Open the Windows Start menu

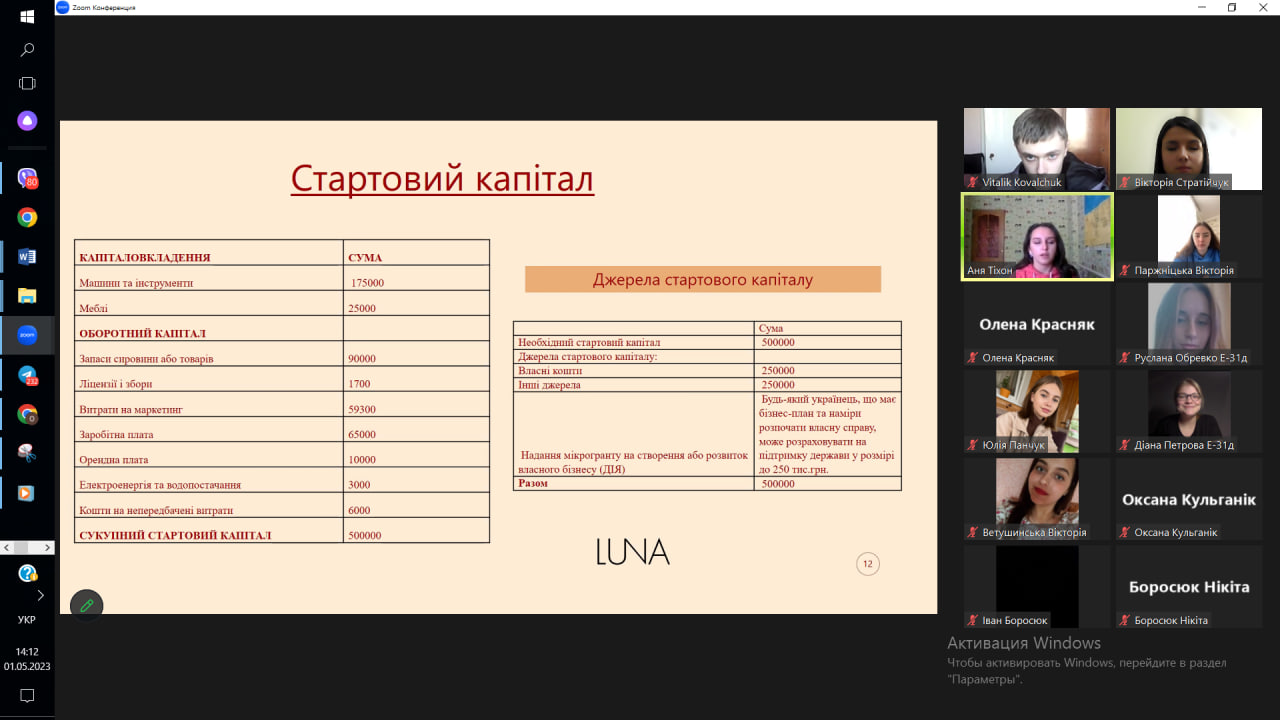tap(27, 17)
